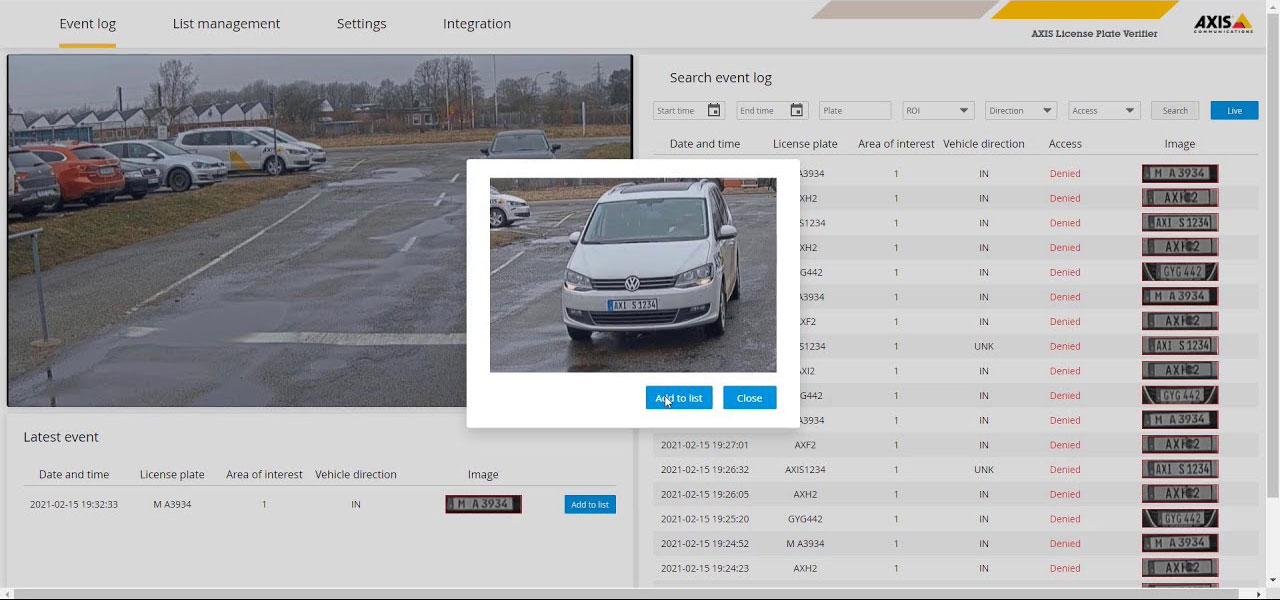The image size is (1280, 600).
Task: Switch to Live event view
Action: (x=1234, y=111)
